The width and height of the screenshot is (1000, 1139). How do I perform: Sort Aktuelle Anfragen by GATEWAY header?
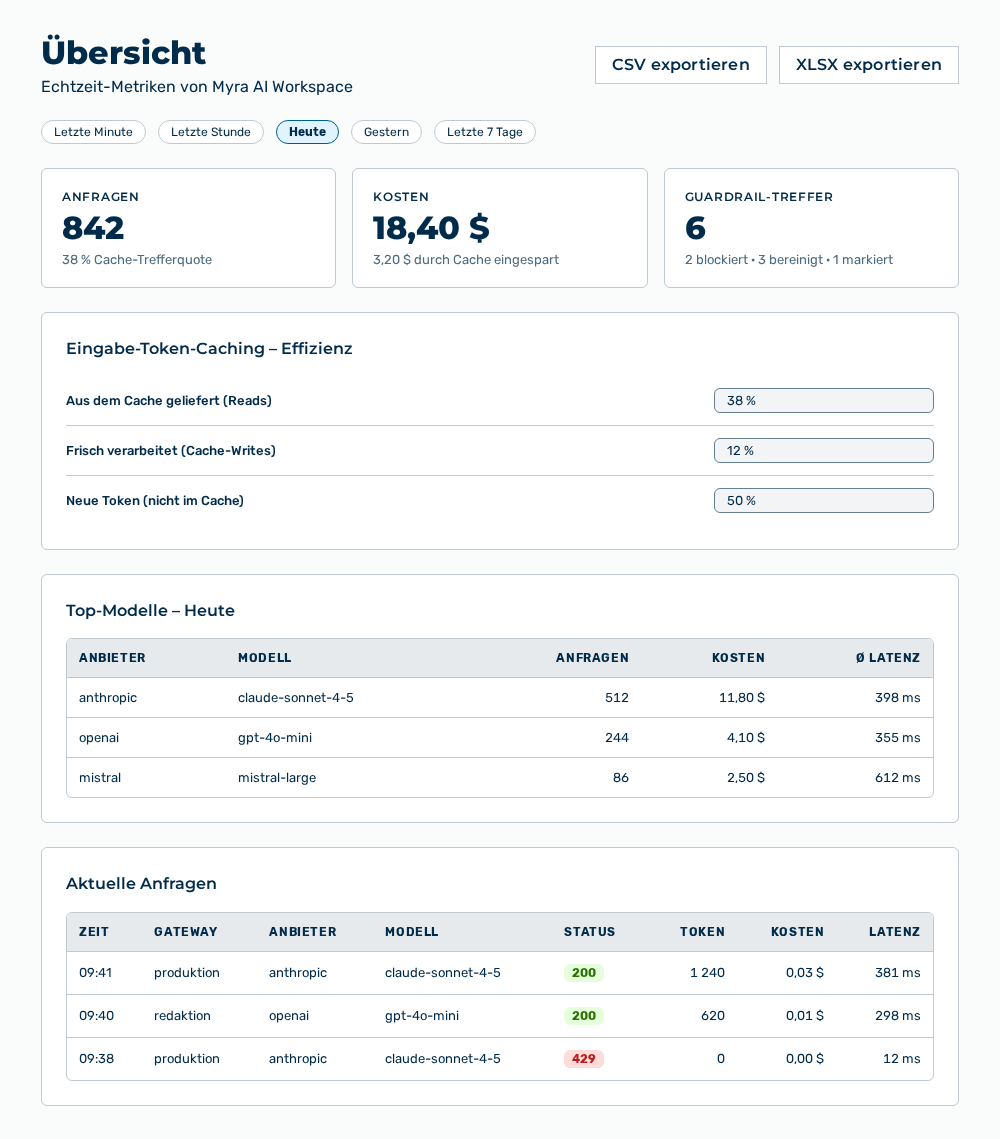(186, 932)
